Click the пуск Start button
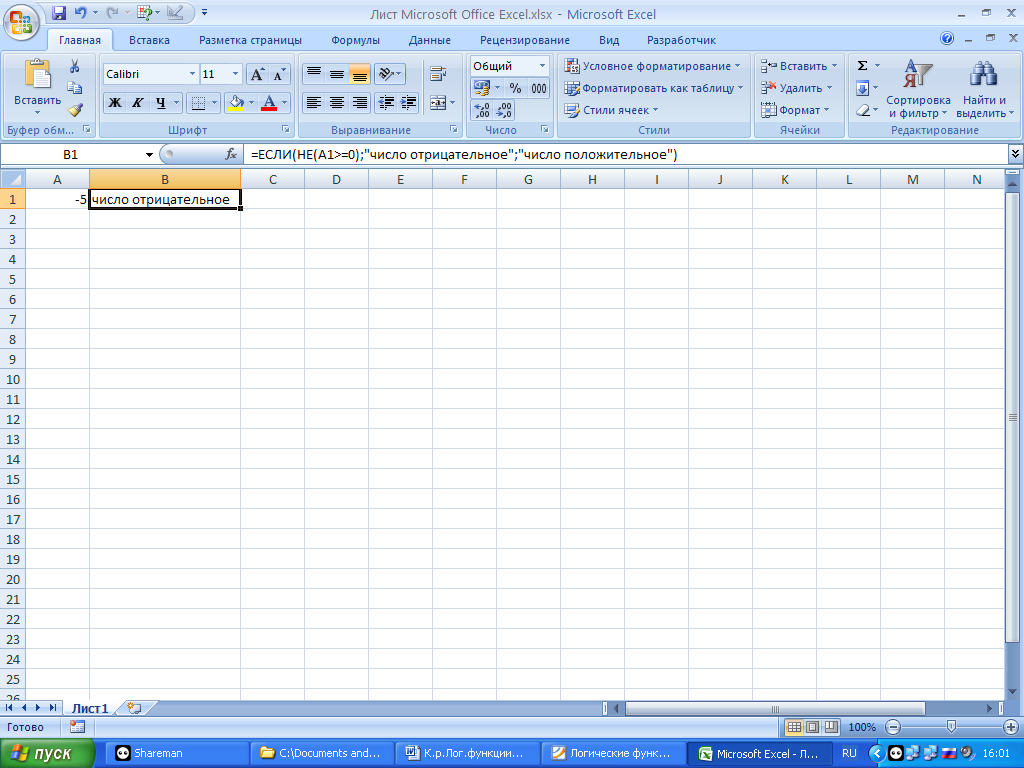This screenshot has width=1024, height=768. (47, 754)
